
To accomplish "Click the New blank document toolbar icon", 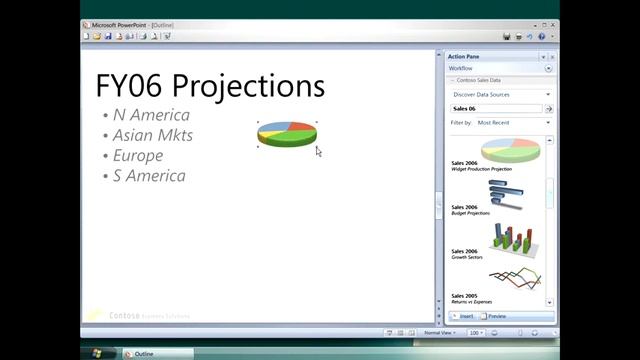I will click(x=86, y=36).
